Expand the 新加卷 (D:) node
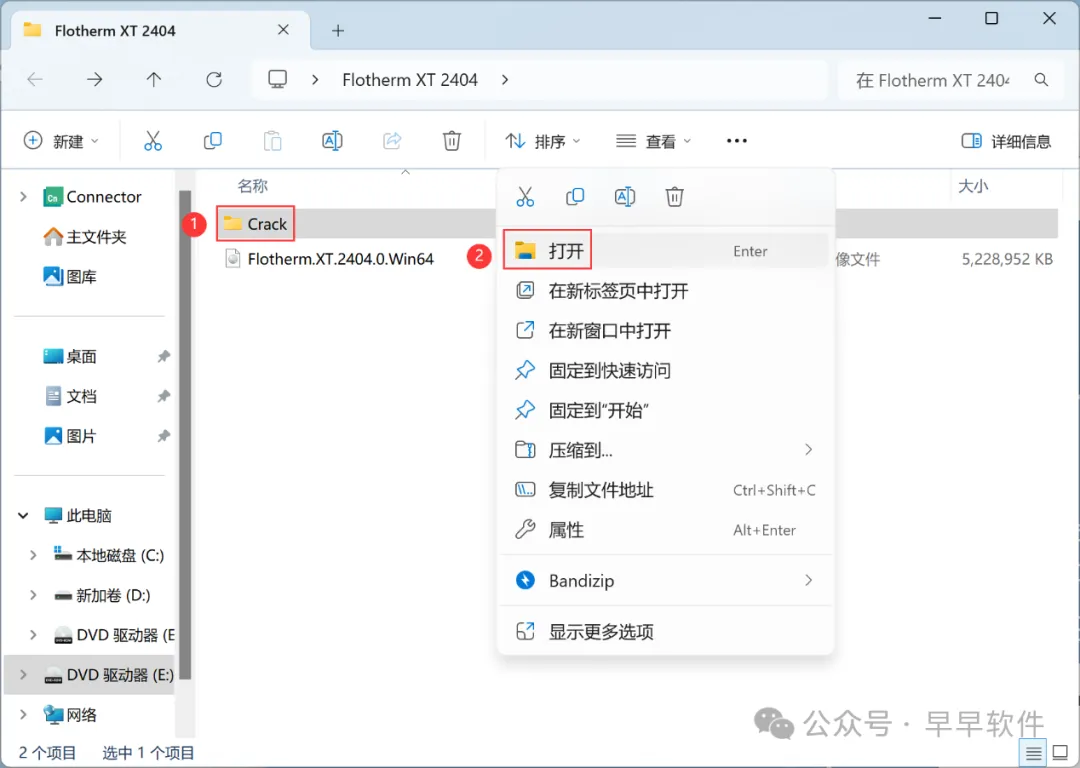The image size is (1080, 768). coord(32,595)
